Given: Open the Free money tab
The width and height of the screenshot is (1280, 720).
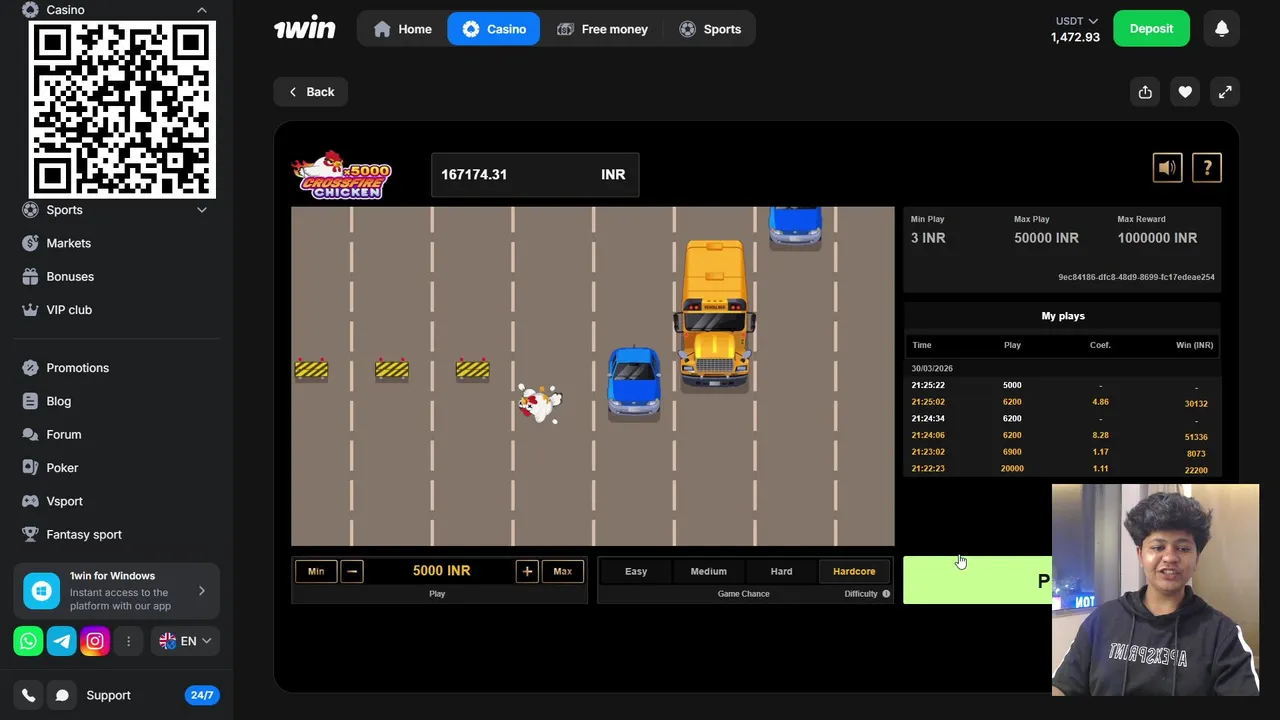Looking at the screenshot, I should [x=602, y=29].
